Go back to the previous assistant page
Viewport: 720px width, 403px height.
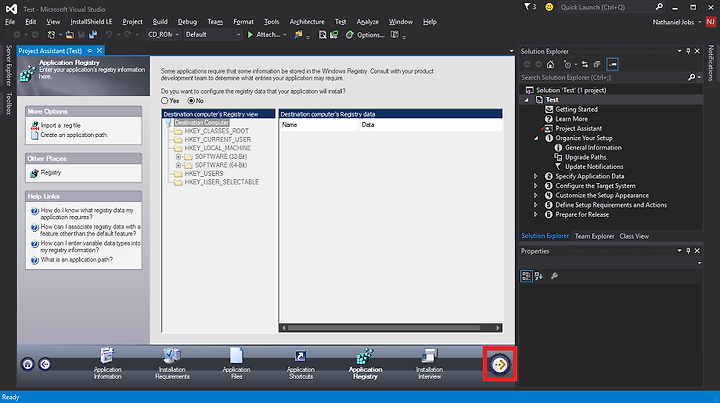45,364
